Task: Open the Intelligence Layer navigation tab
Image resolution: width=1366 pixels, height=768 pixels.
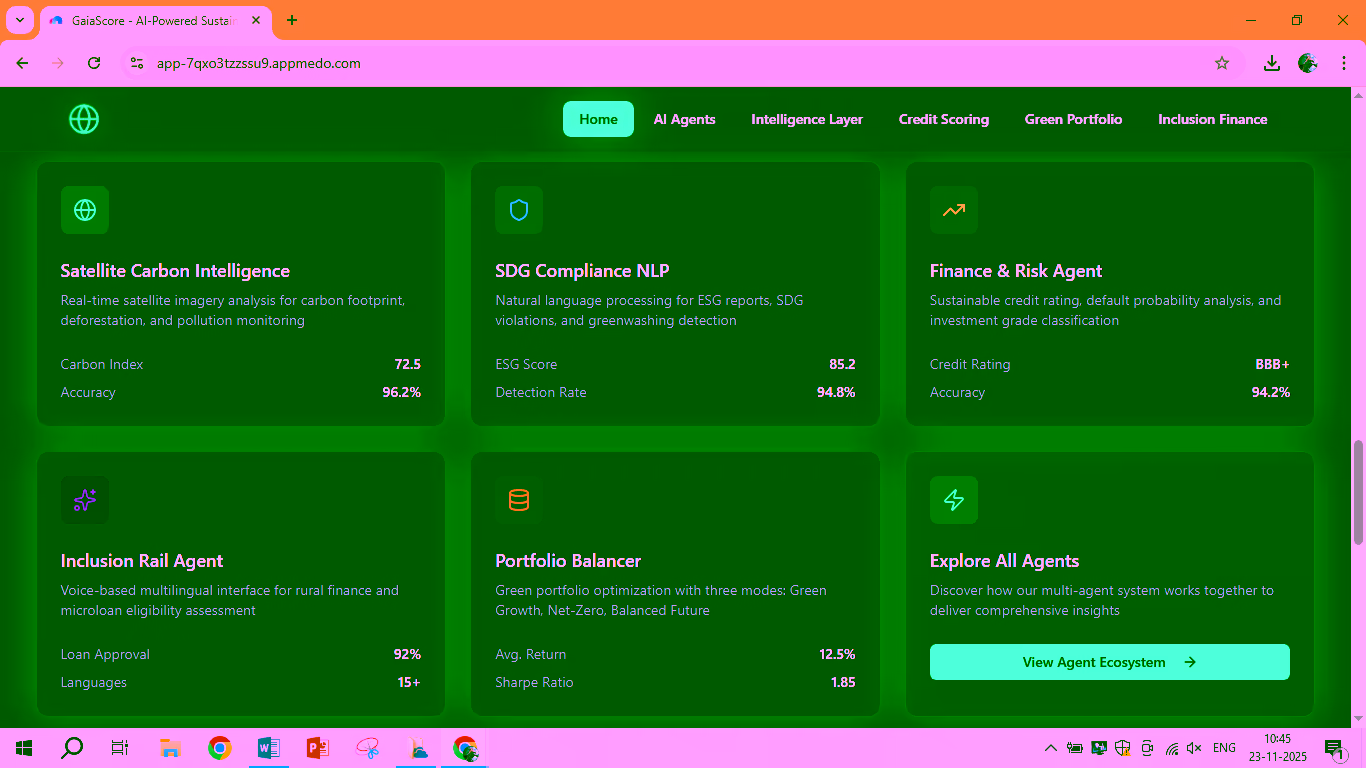Action: (807, 119)
